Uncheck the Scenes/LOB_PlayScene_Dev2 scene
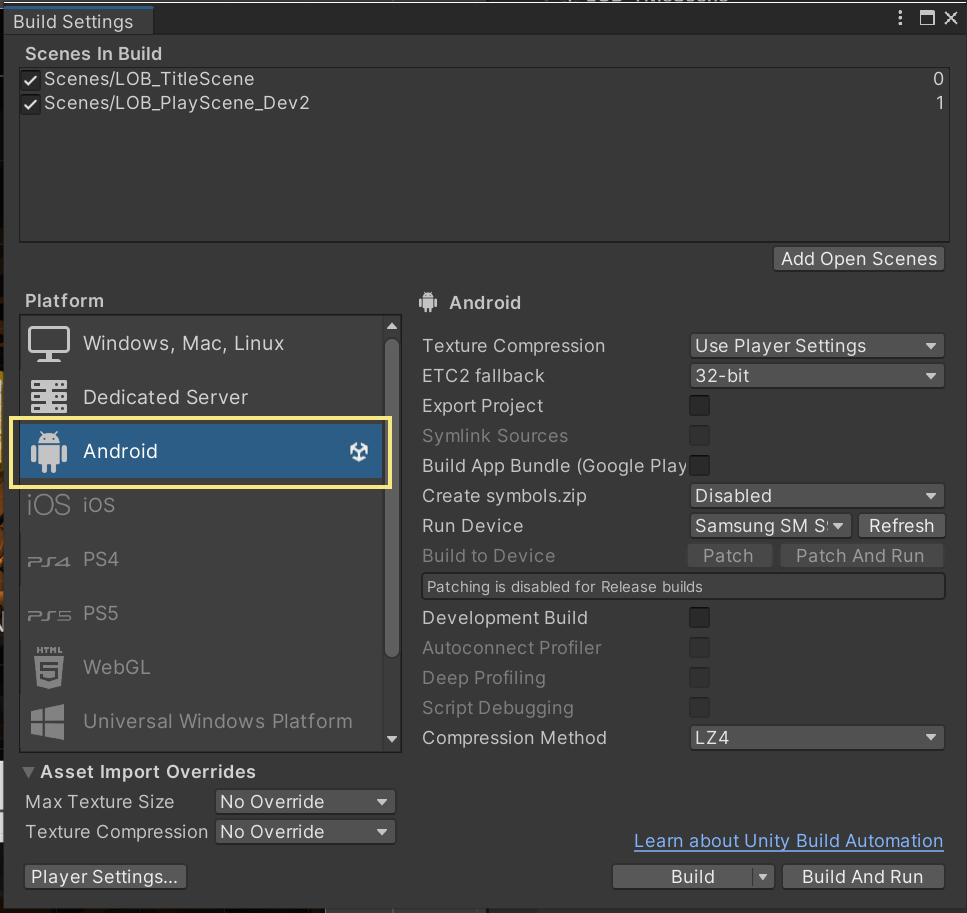967x913 pixels. (30, 104)
